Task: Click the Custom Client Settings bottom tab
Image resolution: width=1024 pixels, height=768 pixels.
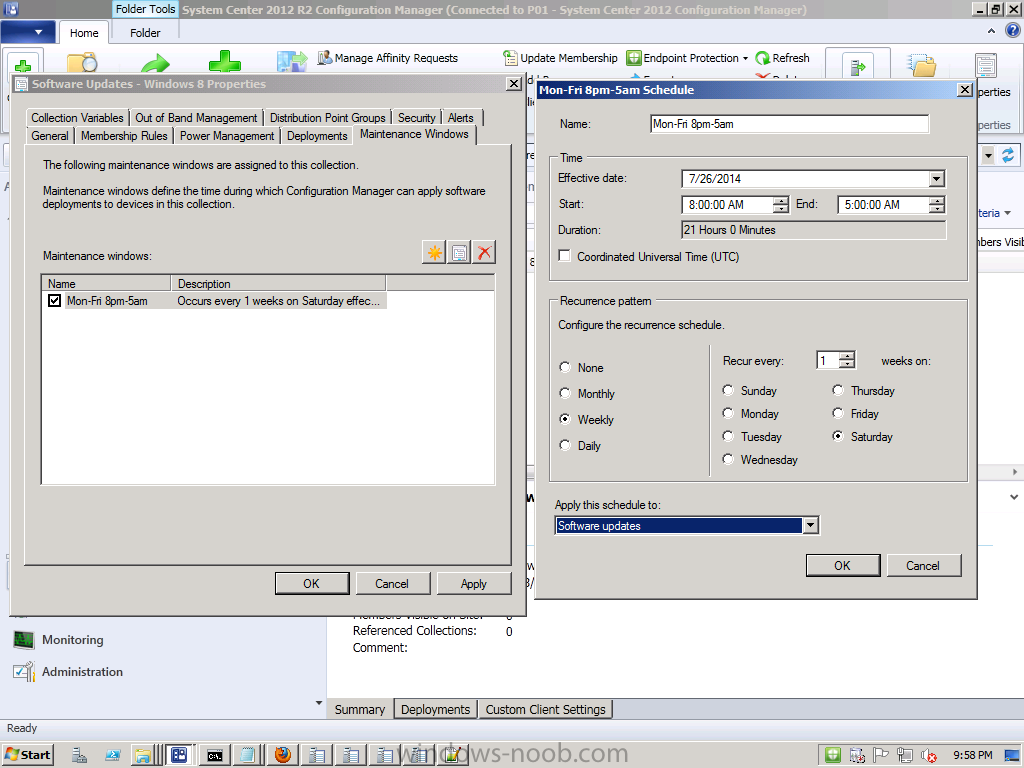Action: pyautogui.click(x=545, y=709)
